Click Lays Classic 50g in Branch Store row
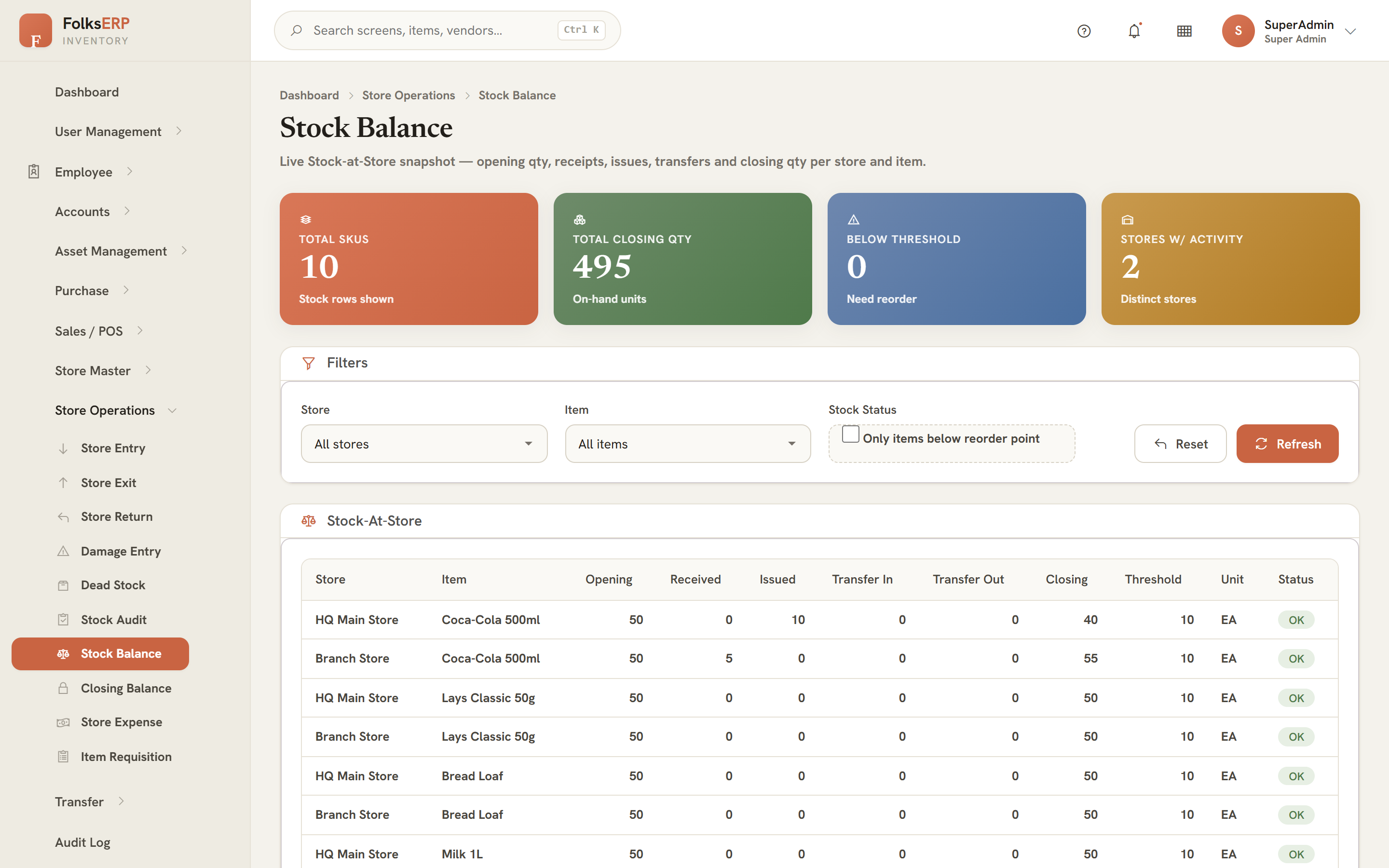Screen dimensions: 1389x868 tap(489, 736)
